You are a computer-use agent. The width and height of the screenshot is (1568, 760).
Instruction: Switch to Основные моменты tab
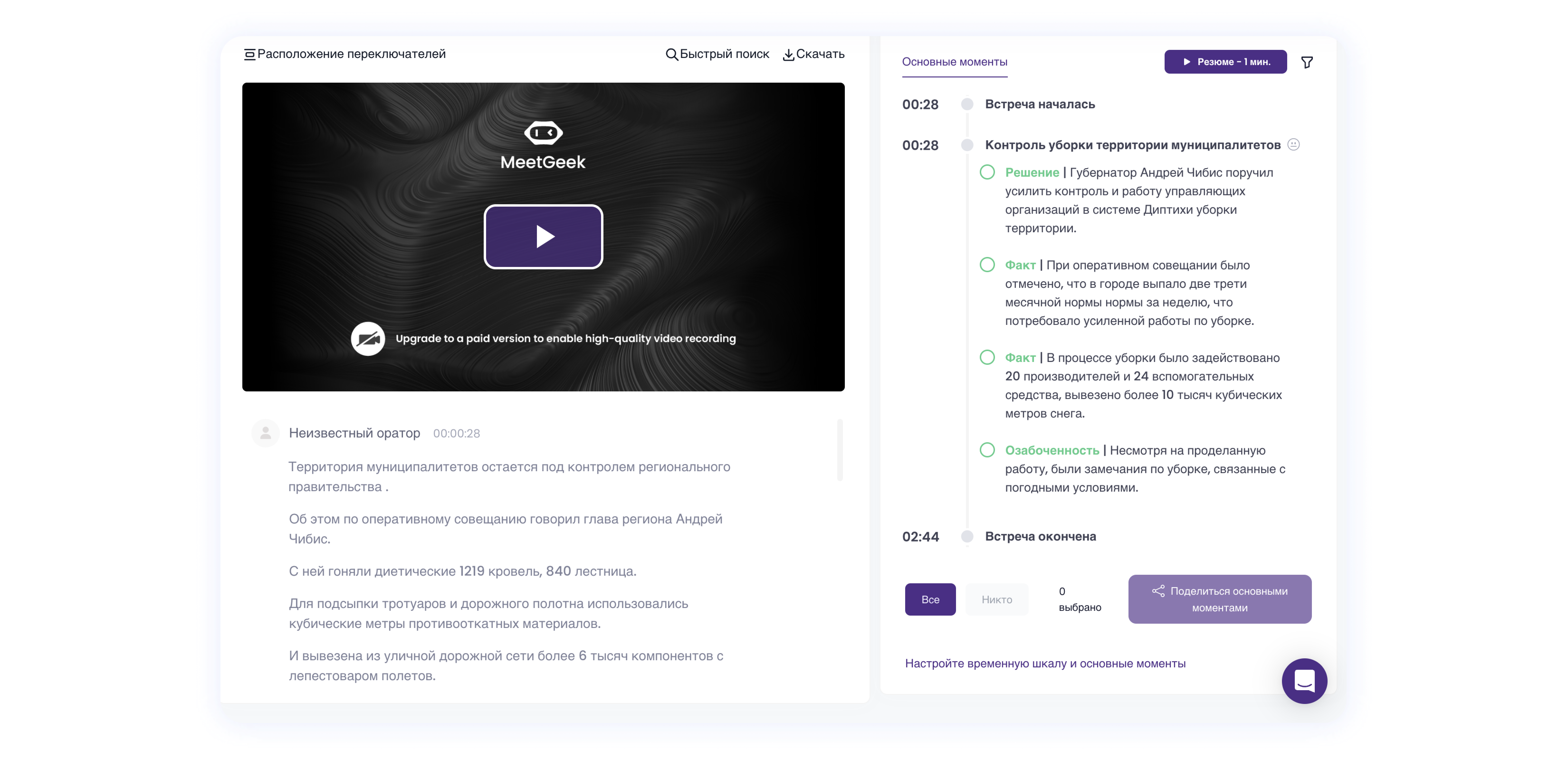tap(954, 62)
